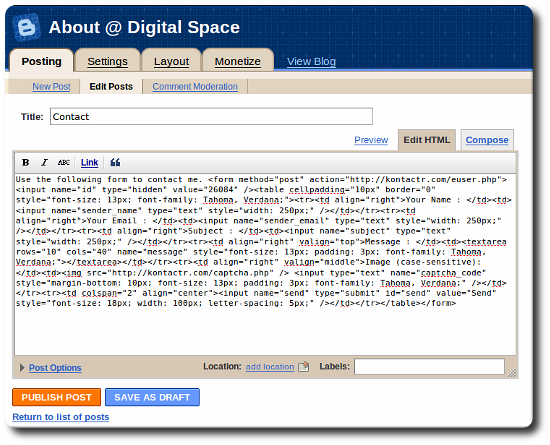550x445 pixels.
Task: Click the Blogger logo icon
Action: [x=27, y=27]
